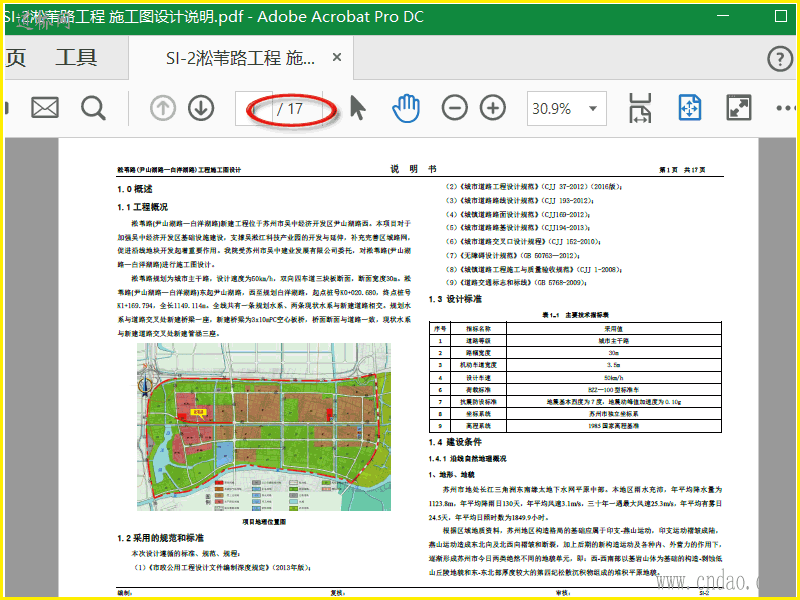Click the email envelope icon
Screen dimensions: 800x600
click(x=45, y=108)
